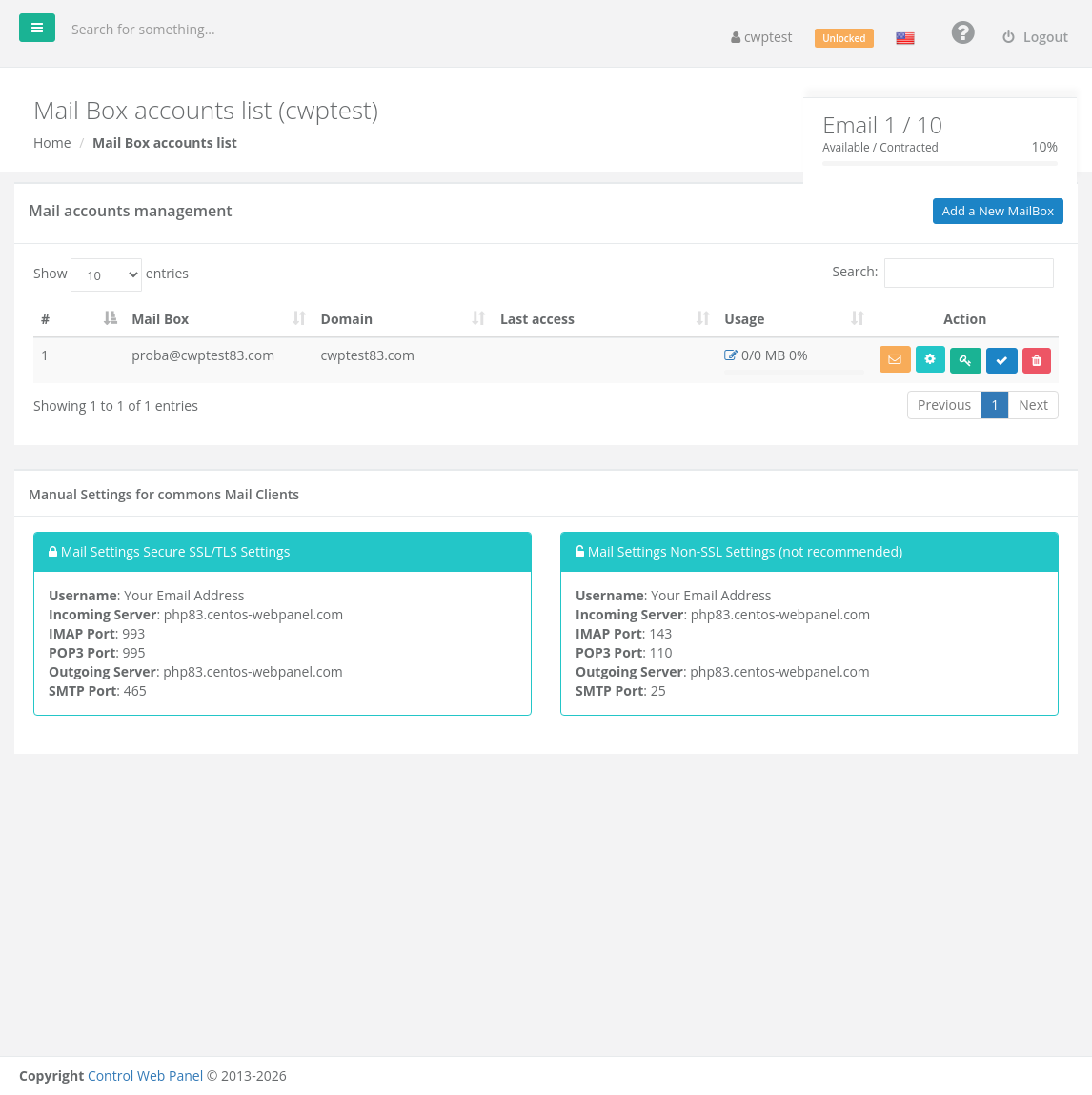
Task: Open the hamburger sidebar menu
Action: pos(37,28)
